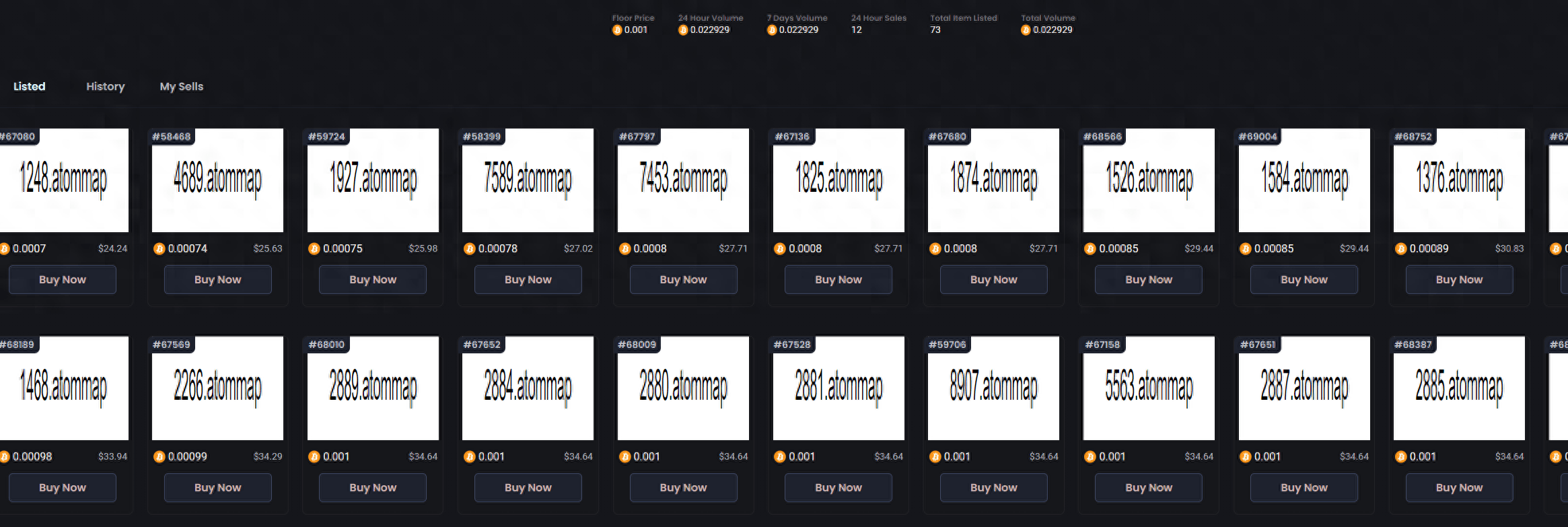Click the bitcoin icon under Total Volume
Image resolution: width=1568 pixels, height=527 pixels.
(1026, 30)
